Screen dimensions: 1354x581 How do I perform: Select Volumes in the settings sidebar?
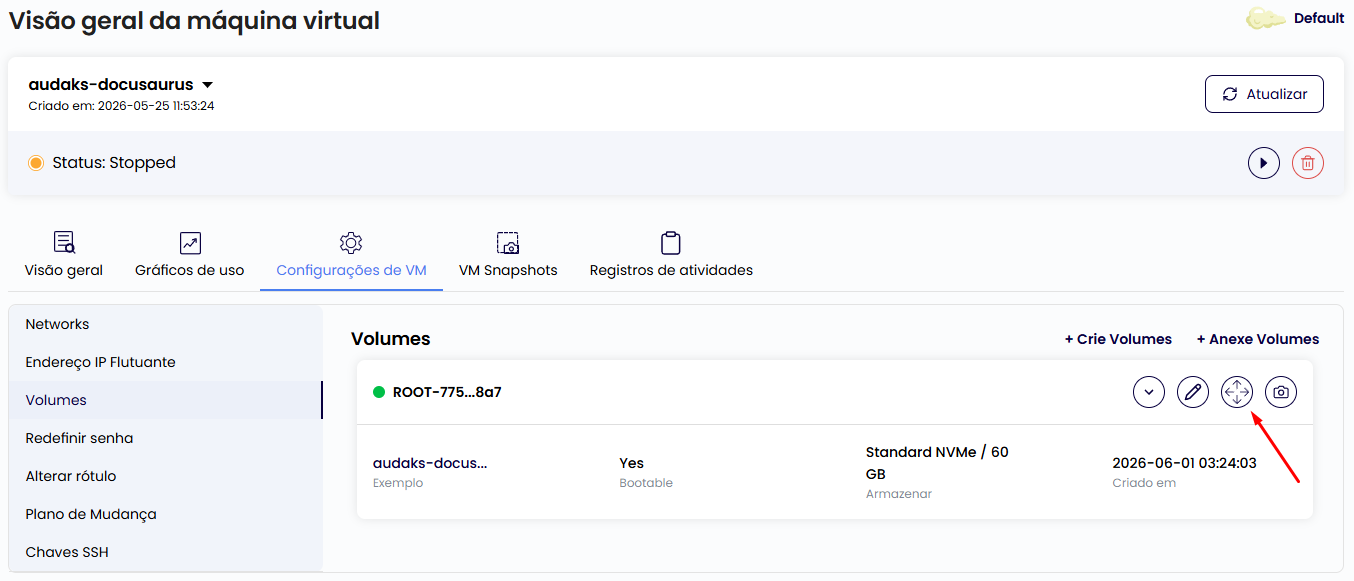coord(165,400)
